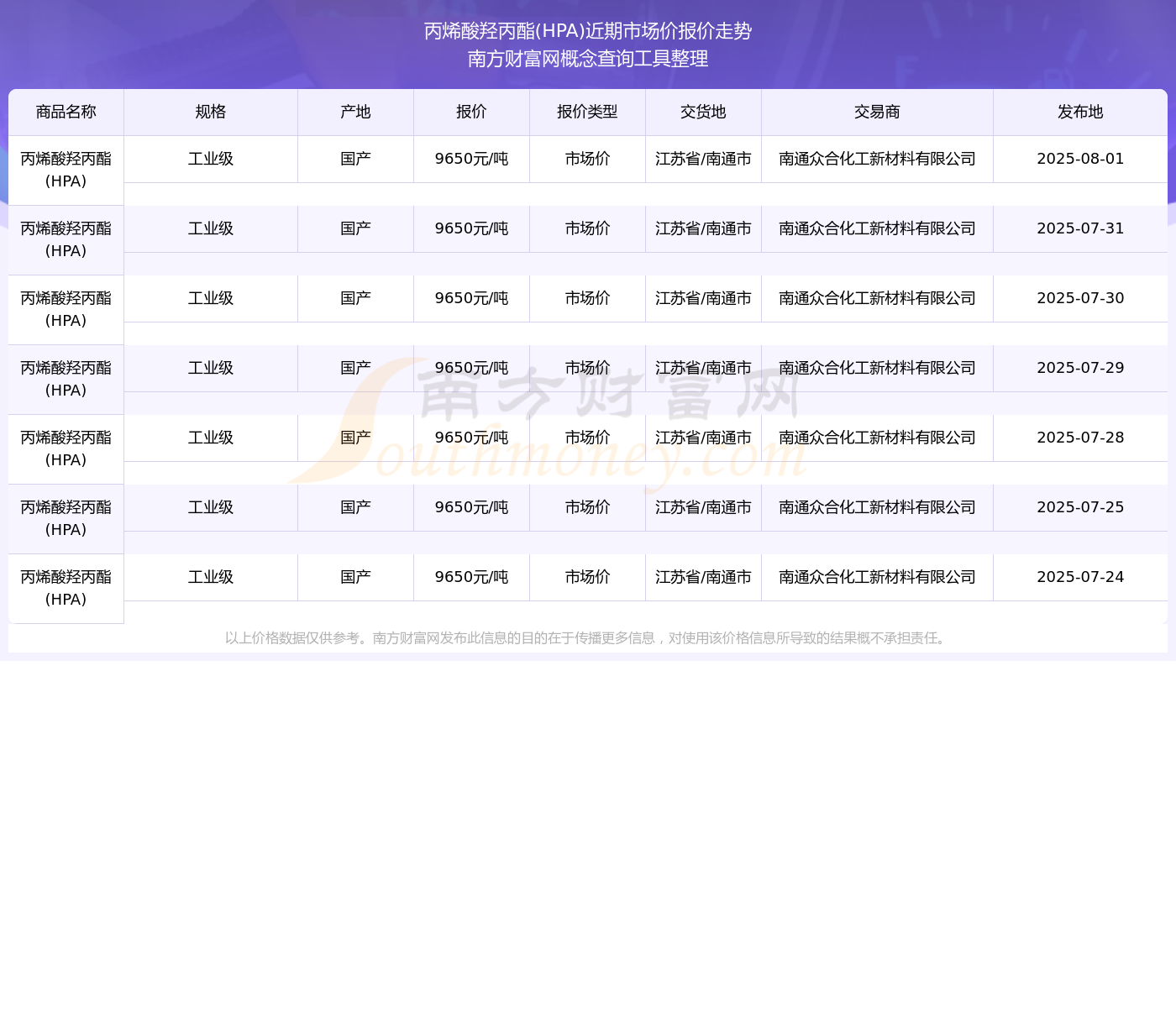
Task: Click the 产地 column header
Action: (356, 113)
